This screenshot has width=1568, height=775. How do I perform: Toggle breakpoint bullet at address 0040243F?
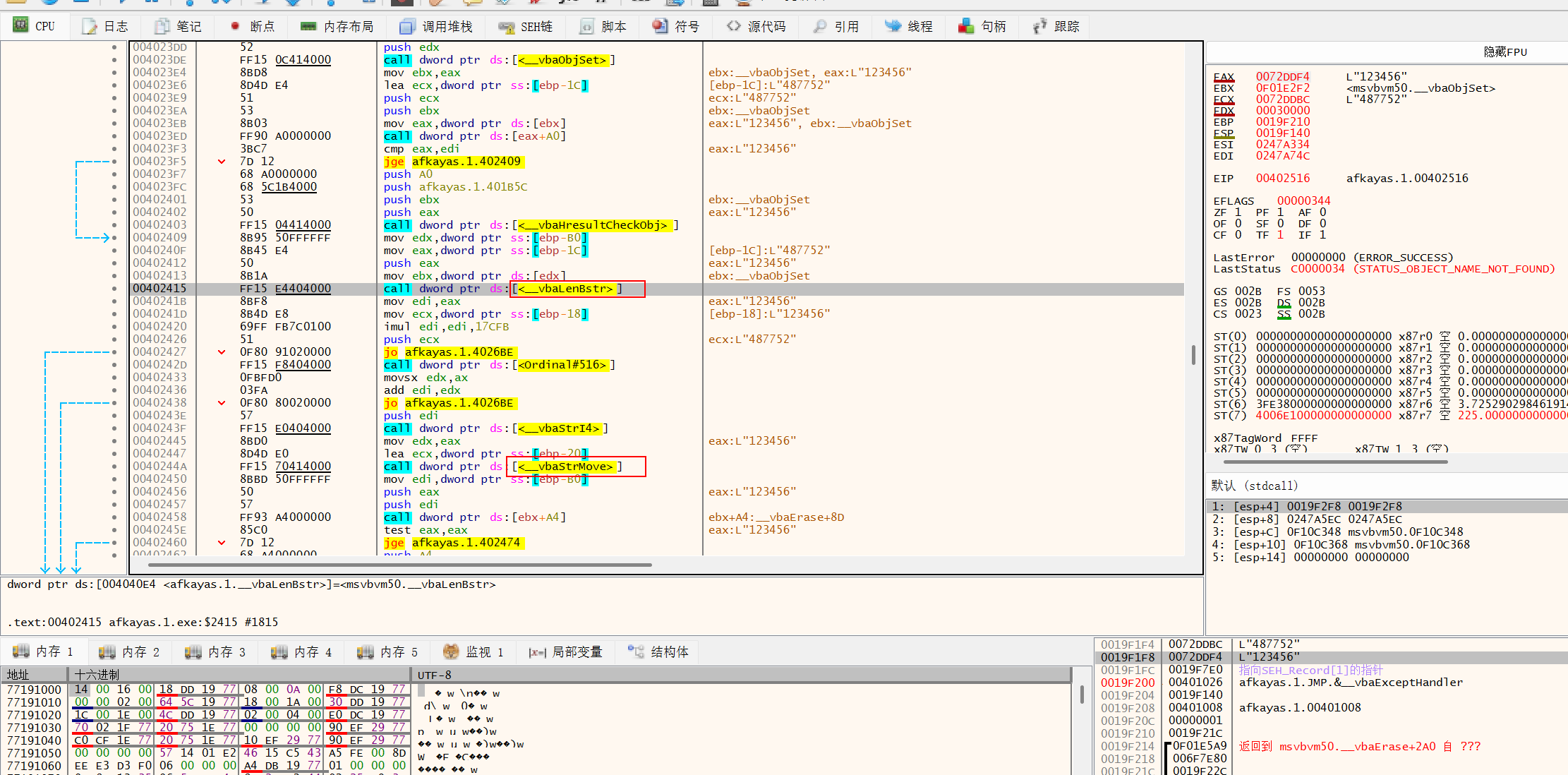pos(114,428)
